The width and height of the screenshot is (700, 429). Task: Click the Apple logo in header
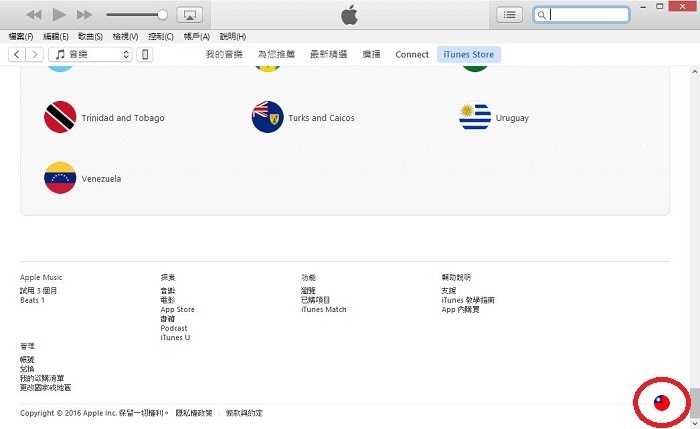[x=350, y=15]
